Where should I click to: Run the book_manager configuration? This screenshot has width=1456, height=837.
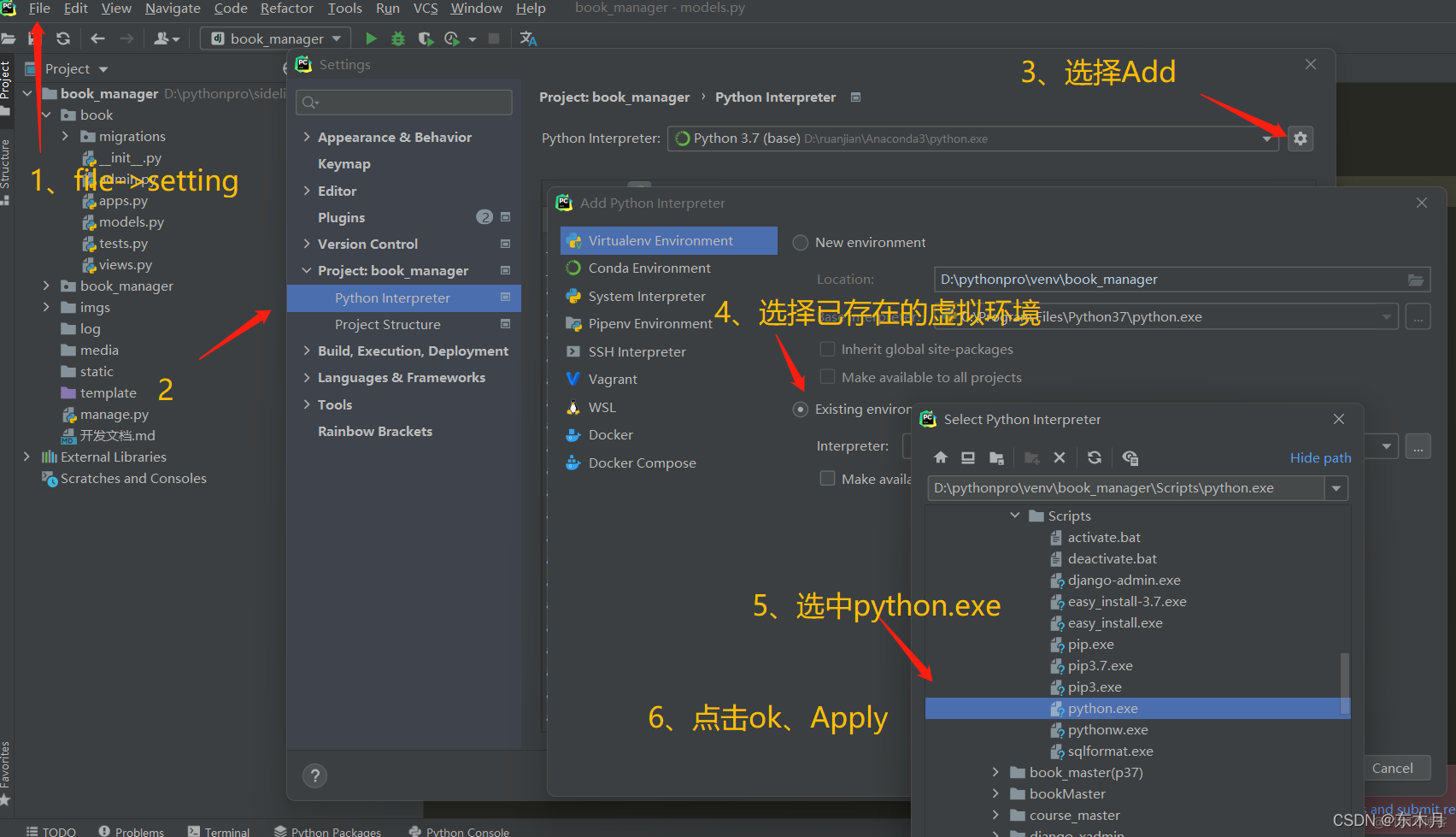click(x=371, y=38)
